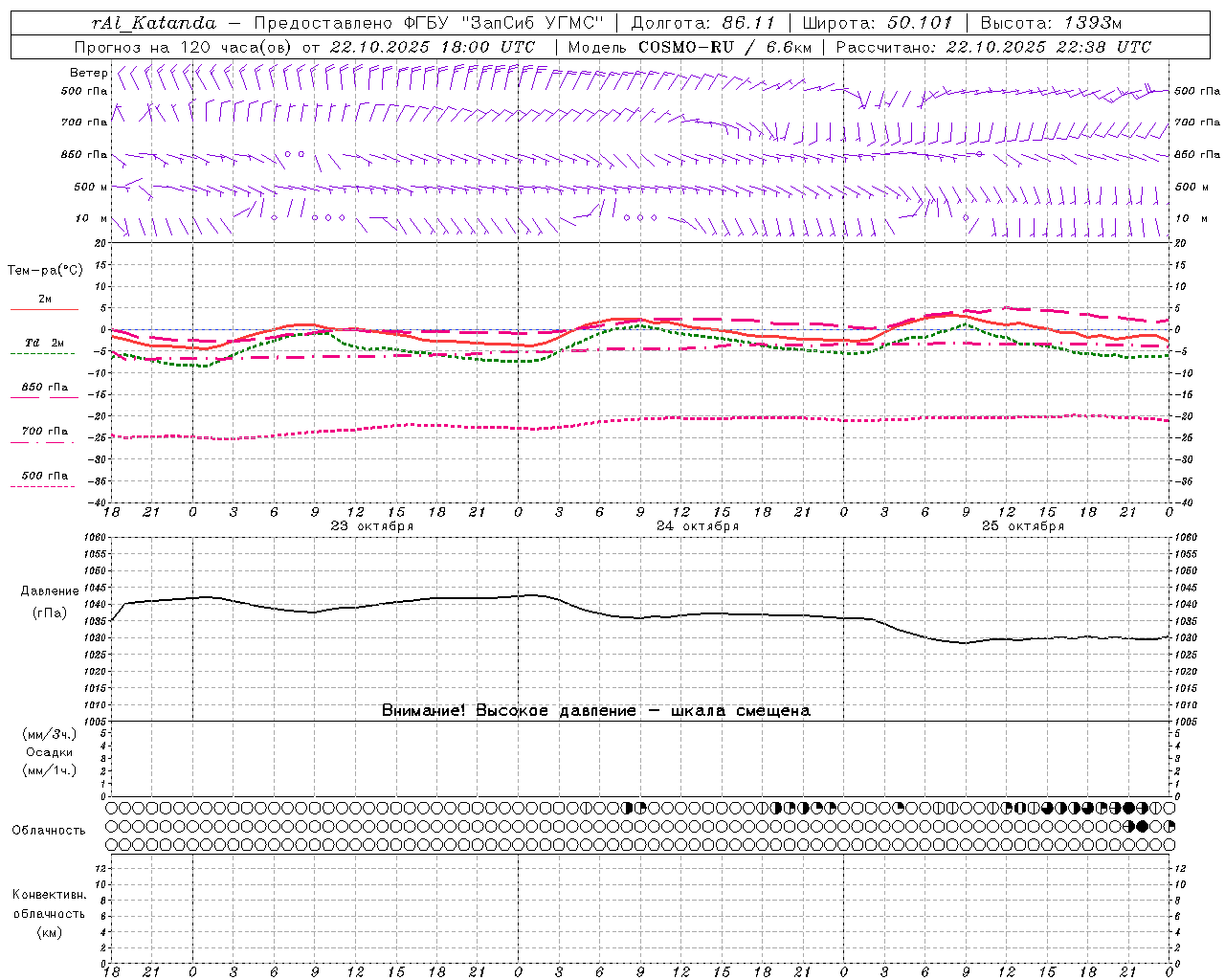Click the (км) unit label for convective cloud
Screen dimensions: 1225x980
(49, 932)
